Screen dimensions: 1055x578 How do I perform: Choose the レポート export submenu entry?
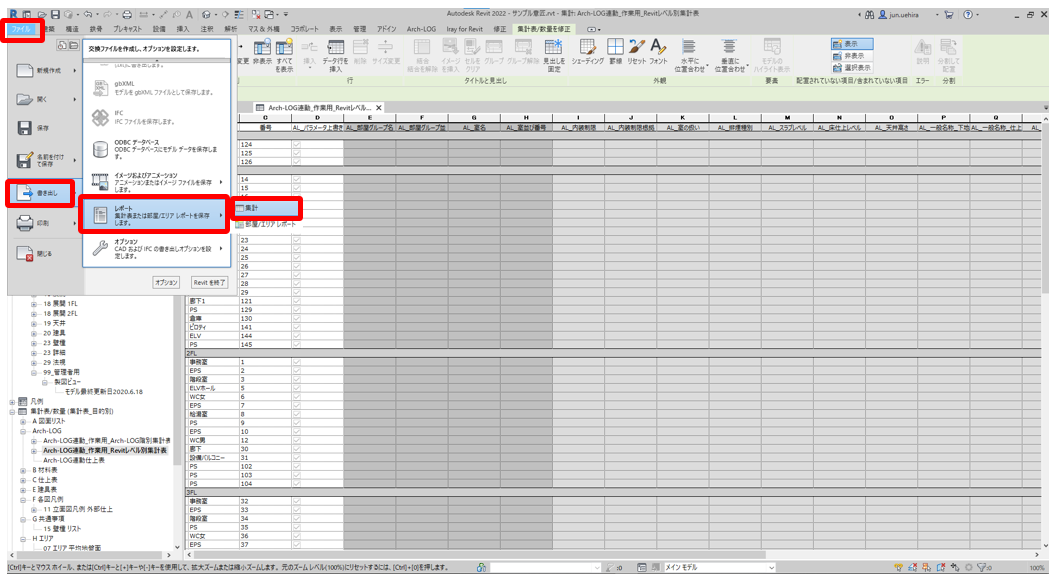point(154,215)
